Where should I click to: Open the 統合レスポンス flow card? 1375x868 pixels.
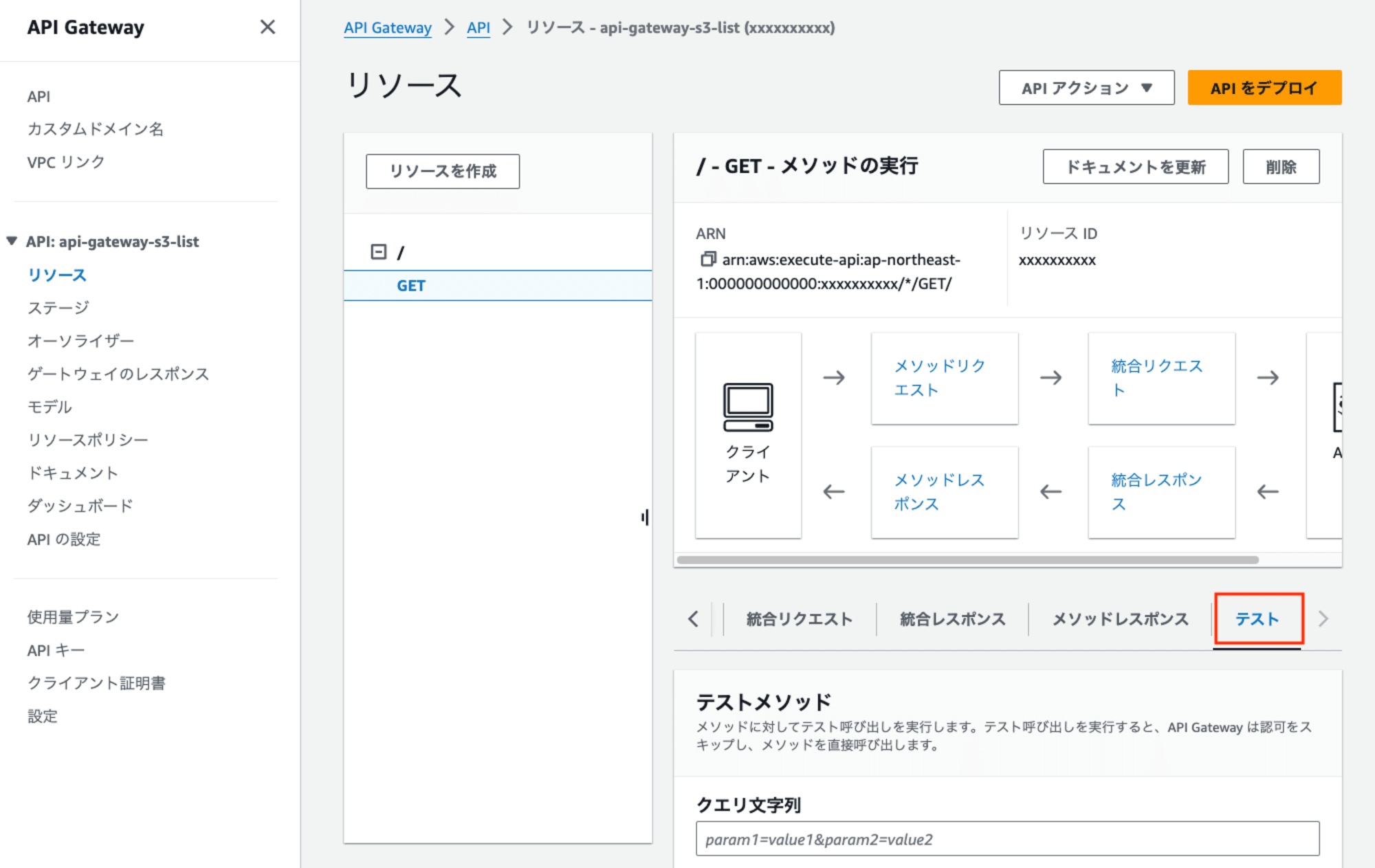(1161, 492)
